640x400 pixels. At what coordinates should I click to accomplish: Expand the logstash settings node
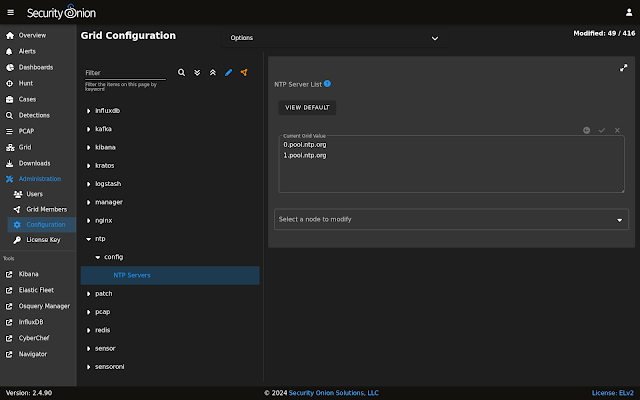point(89,184)
